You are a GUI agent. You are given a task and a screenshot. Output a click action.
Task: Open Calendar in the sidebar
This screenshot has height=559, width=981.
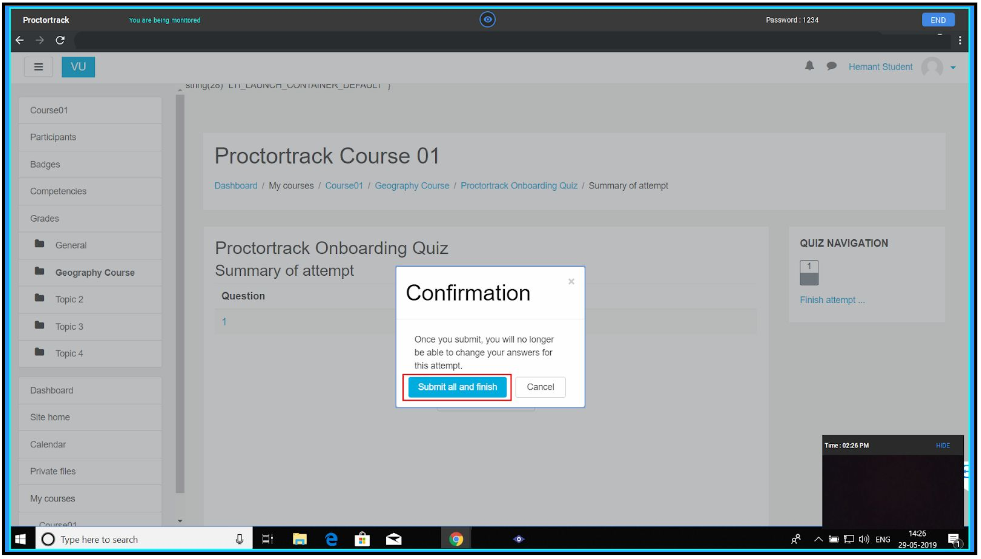[x=90, y=444]
